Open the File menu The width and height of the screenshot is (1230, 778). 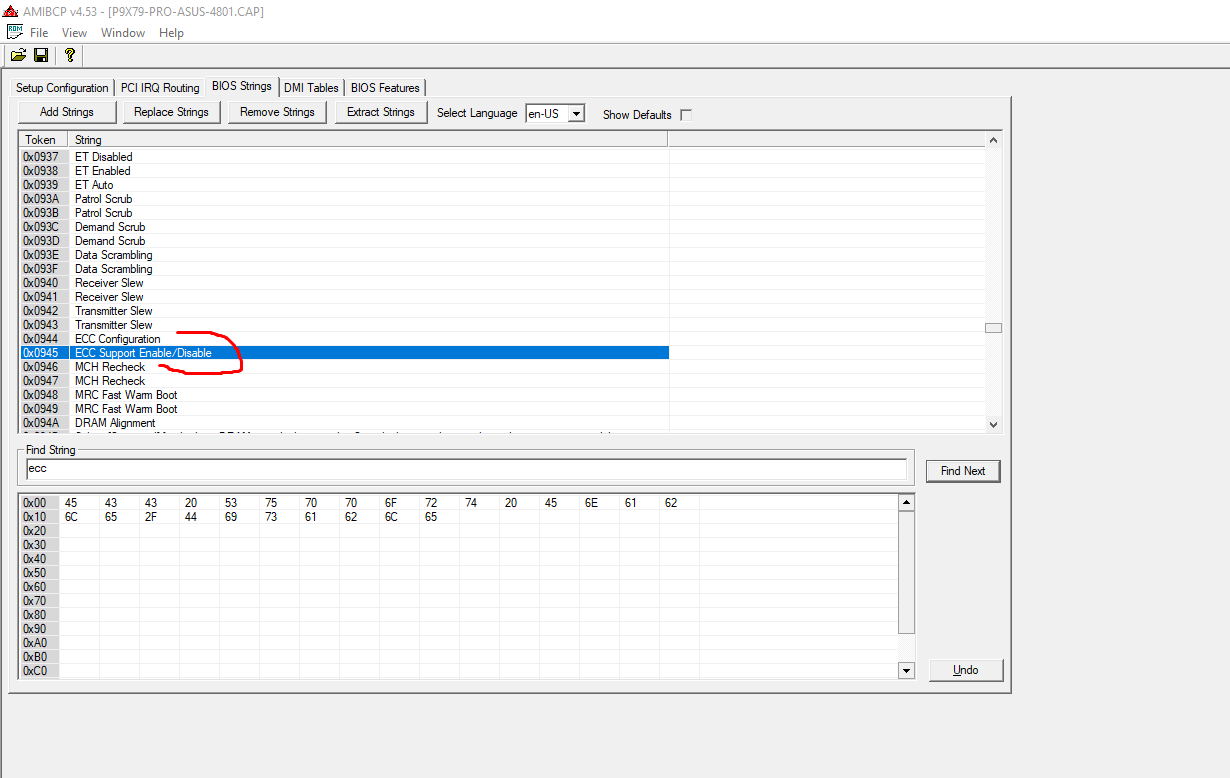coord(39,33)
